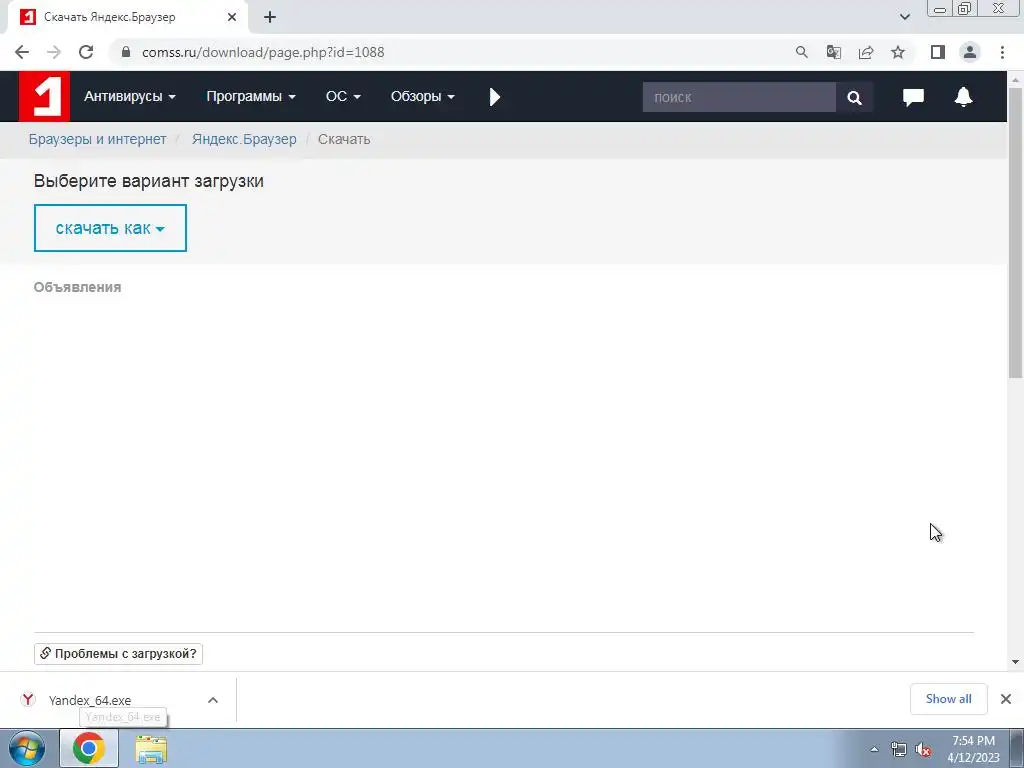Open the скачать как dropdown button

110,228
